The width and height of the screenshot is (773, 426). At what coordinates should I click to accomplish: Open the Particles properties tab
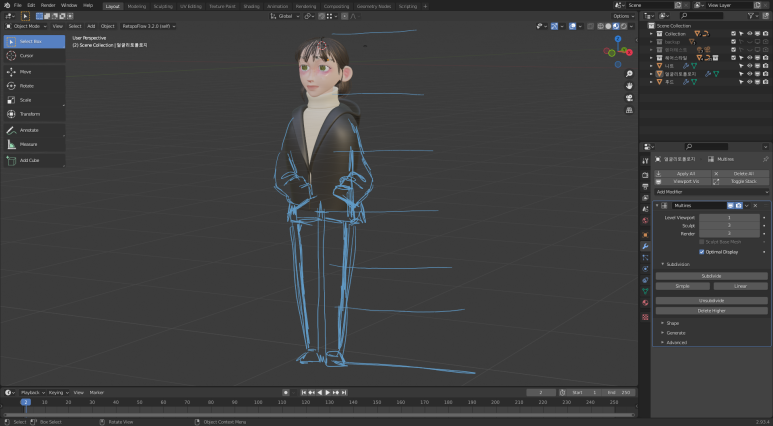[x=645, y=257]
